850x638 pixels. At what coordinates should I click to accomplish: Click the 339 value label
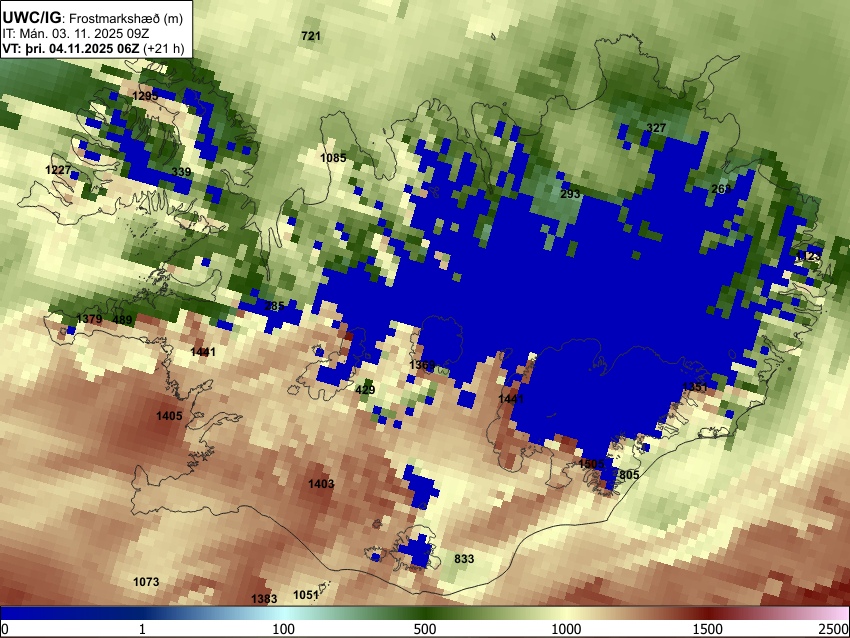click(x=181, y=172)
